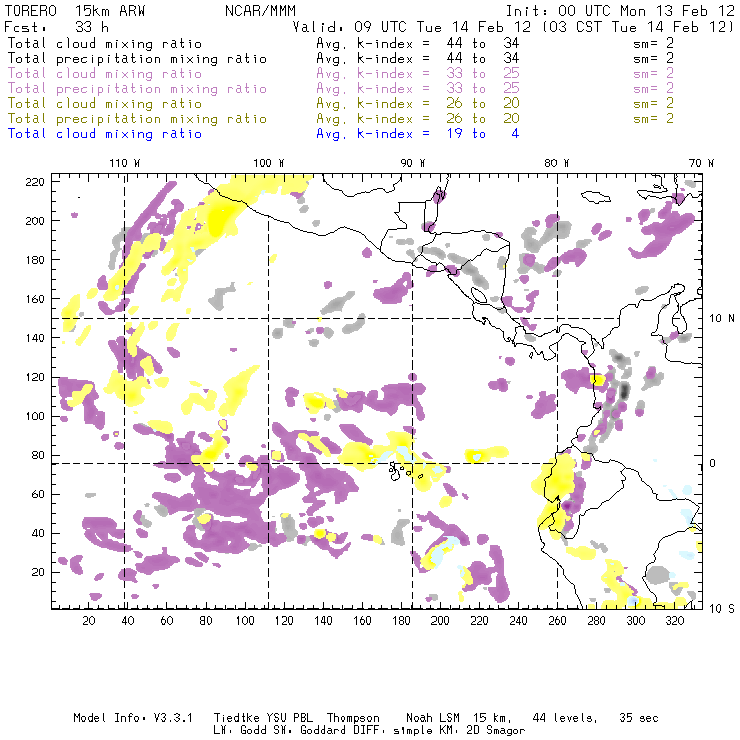
Task: Click "44 levels," footer text
Action: point(564,718)
